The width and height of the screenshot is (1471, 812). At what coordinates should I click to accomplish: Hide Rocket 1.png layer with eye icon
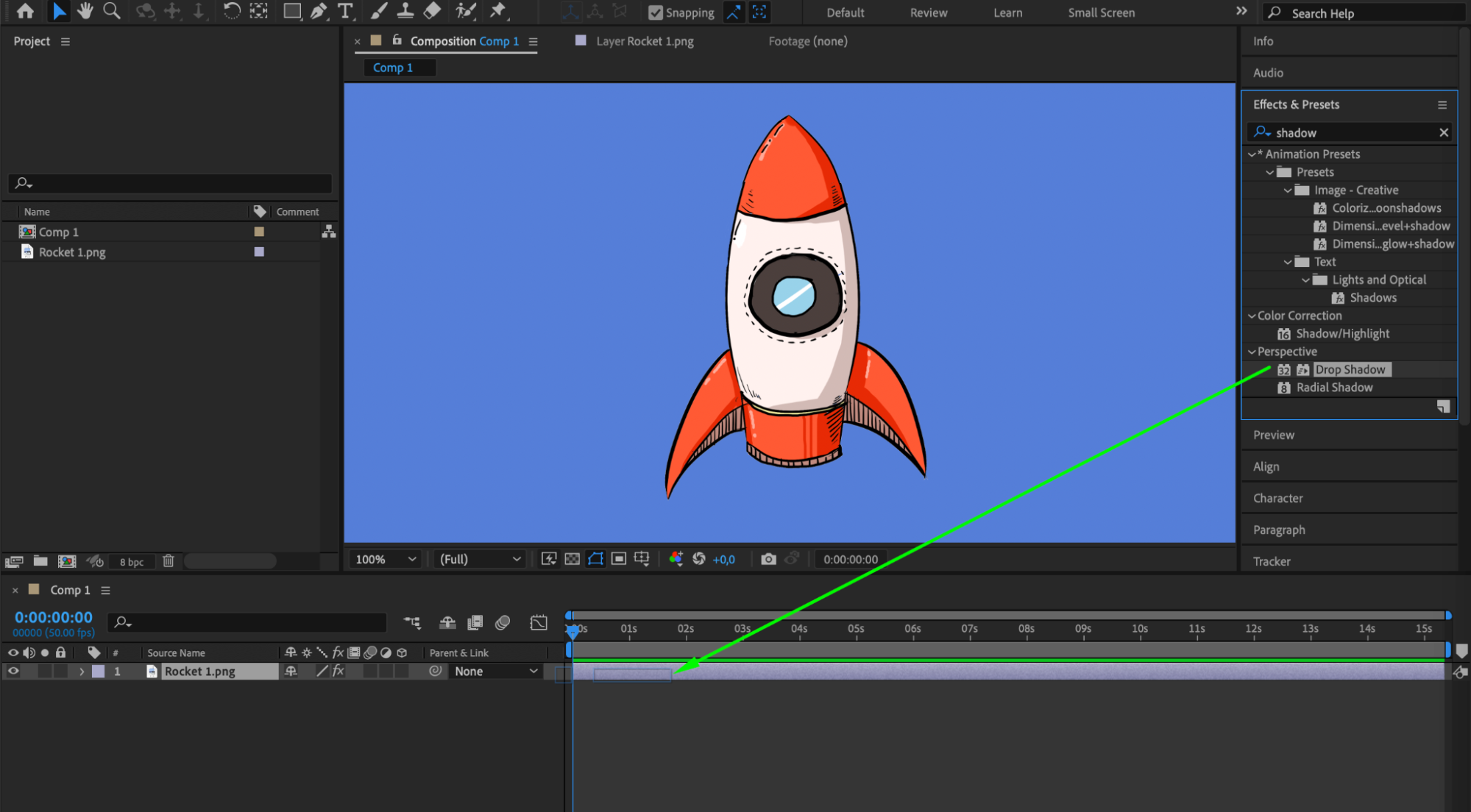pyautogui.click(x=13, y=671)
